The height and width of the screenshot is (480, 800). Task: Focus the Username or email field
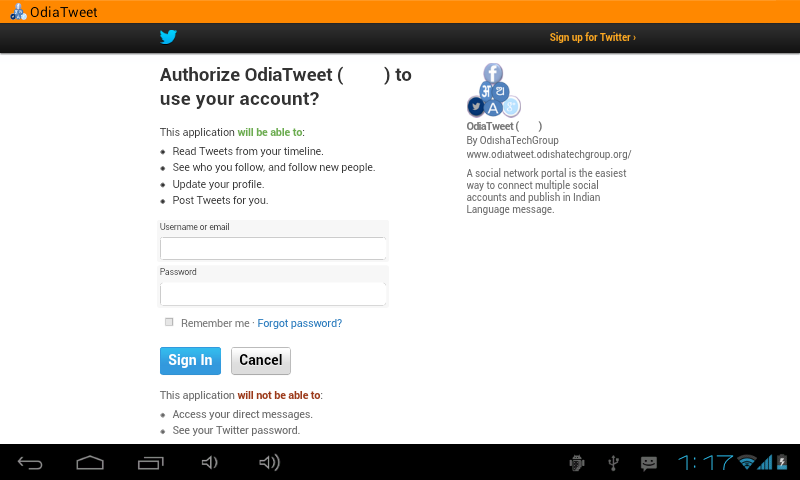(x=273, y=248)
